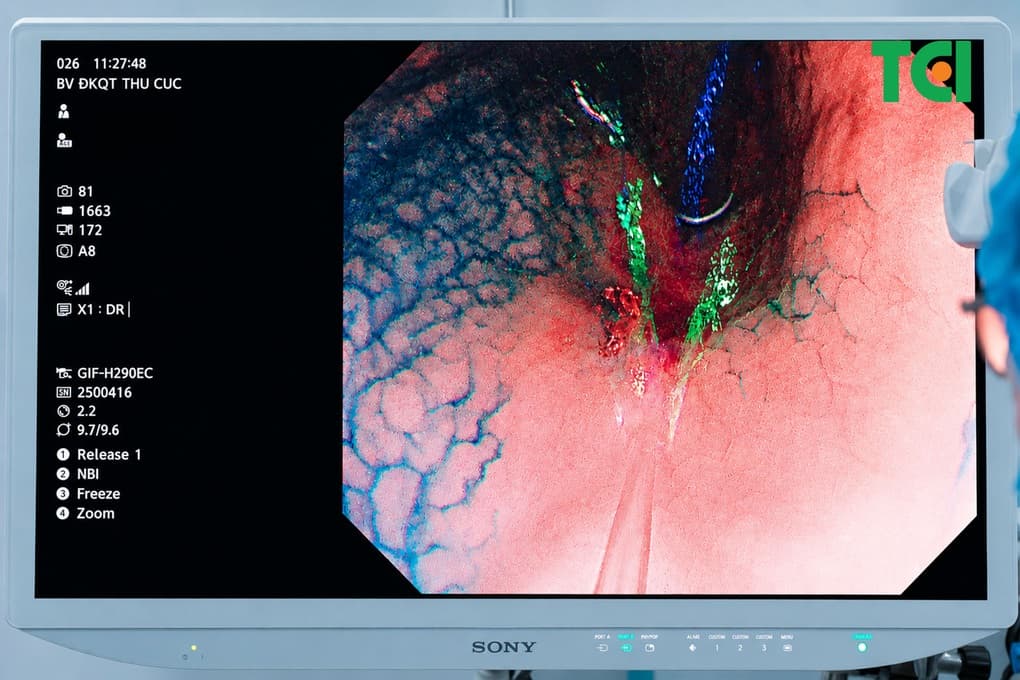Click the diameter value 9.7/9.6
The image size is (1020, 680).
98,430
